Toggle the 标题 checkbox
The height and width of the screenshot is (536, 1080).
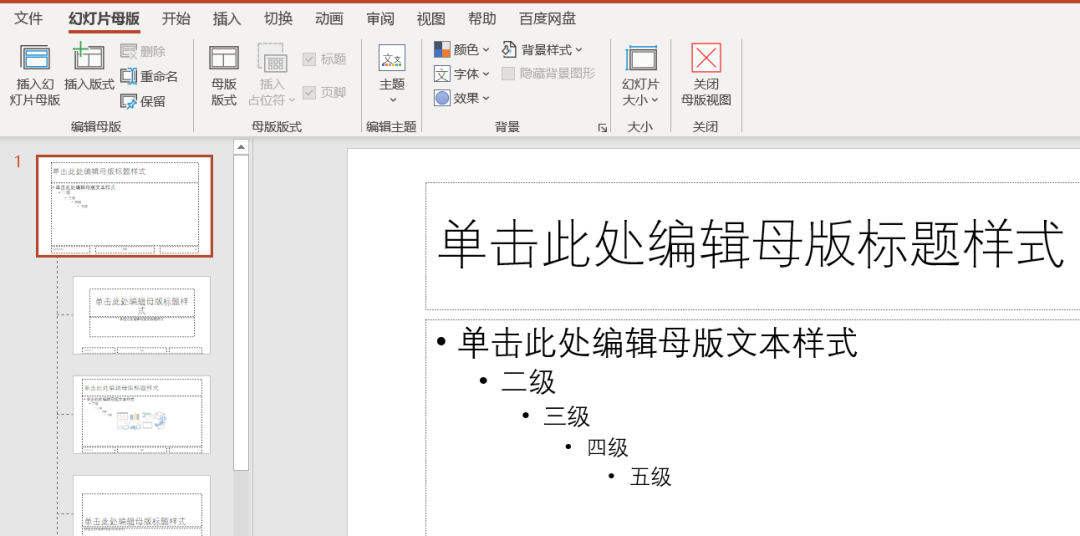pyautogui.click(x=310, y=59)
